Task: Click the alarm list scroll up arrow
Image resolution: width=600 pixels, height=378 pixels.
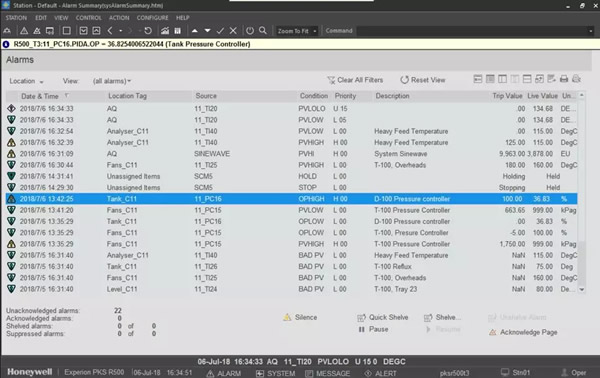Action: click(x=582, y=95)
